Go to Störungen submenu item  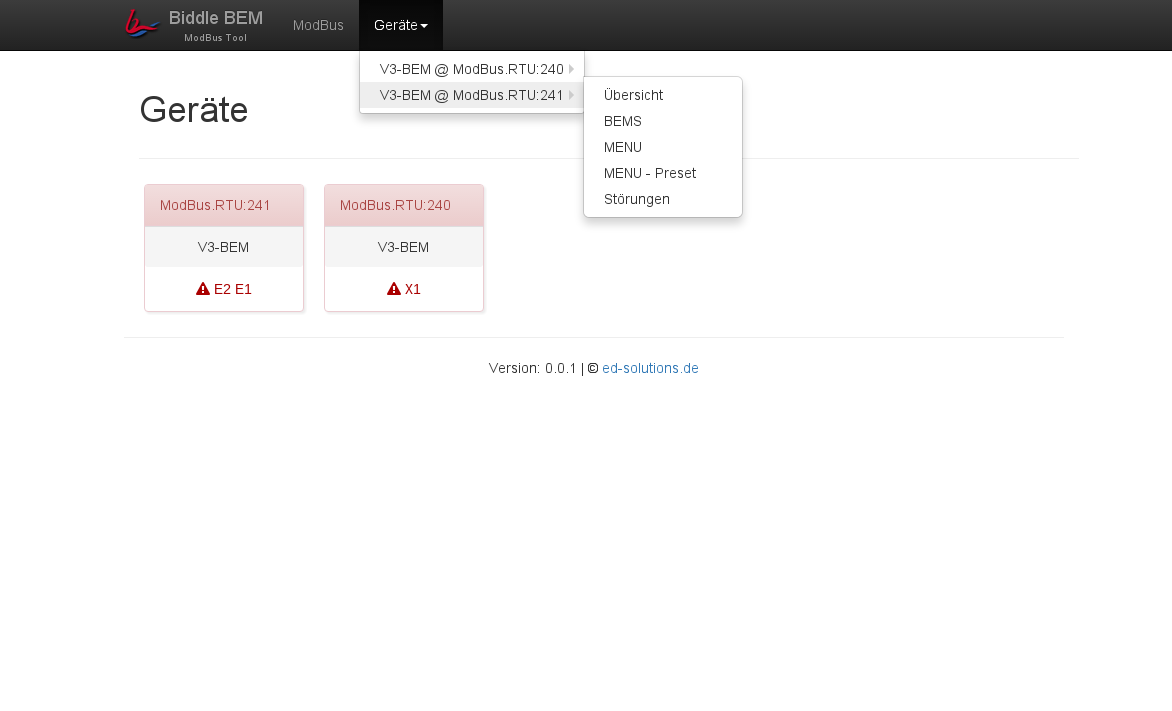coord(663,199)
